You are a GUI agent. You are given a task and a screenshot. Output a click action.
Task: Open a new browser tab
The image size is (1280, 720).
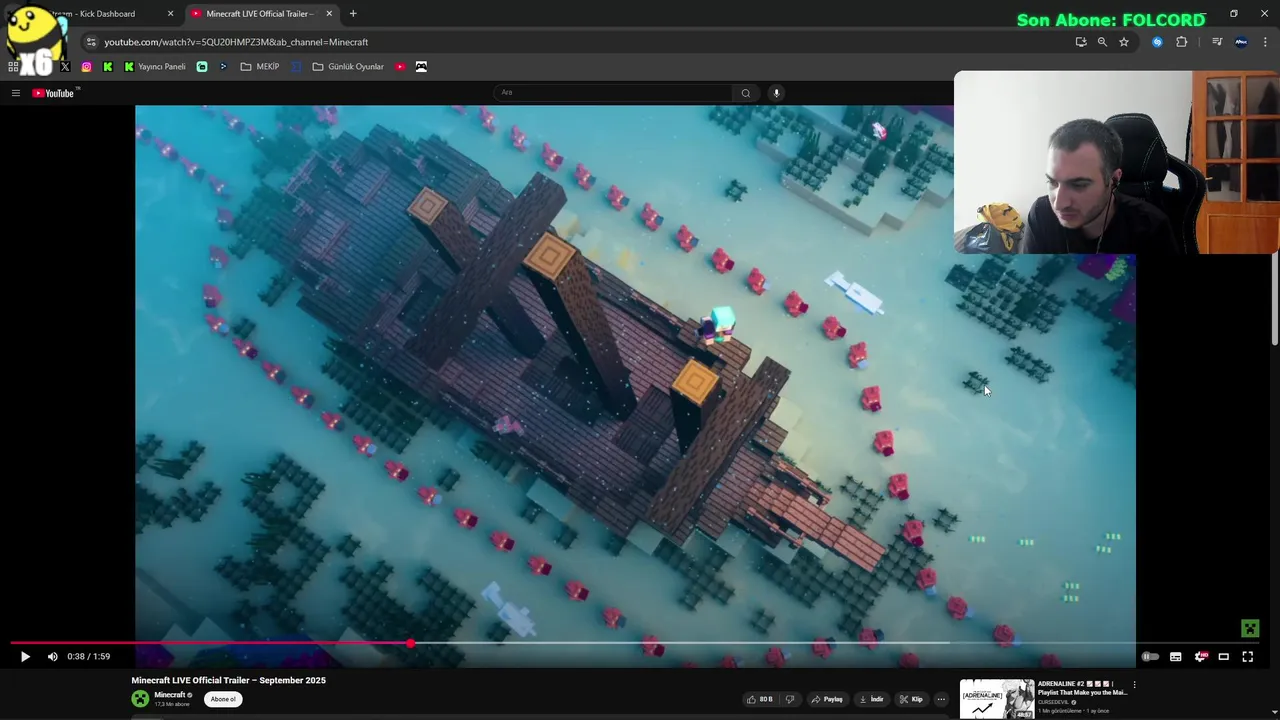point(353,14)
